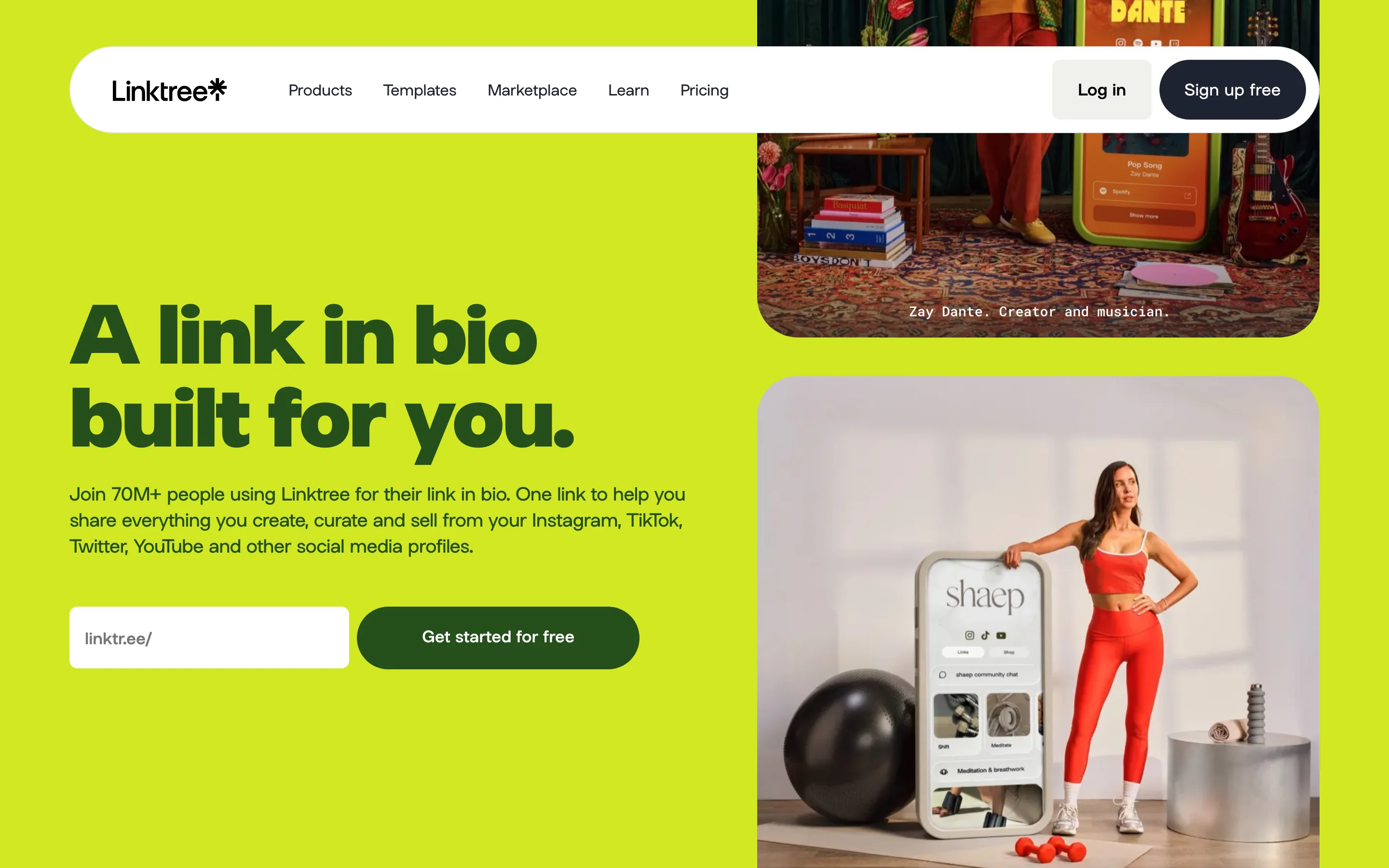The image size is (1389, 868).
Task: Click the Log in button
Action: point(1102,90)
